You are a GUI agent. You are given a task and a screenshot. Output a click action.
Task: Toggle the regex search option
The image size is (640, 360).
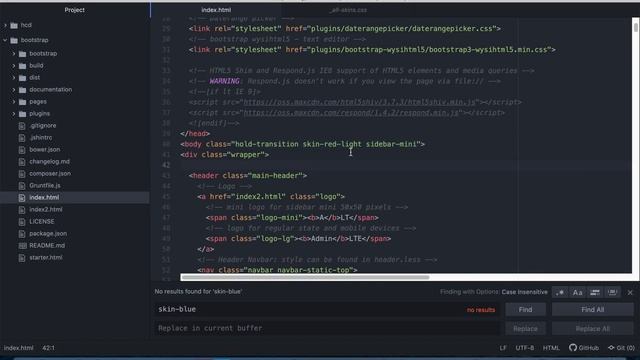pos(560,292)
